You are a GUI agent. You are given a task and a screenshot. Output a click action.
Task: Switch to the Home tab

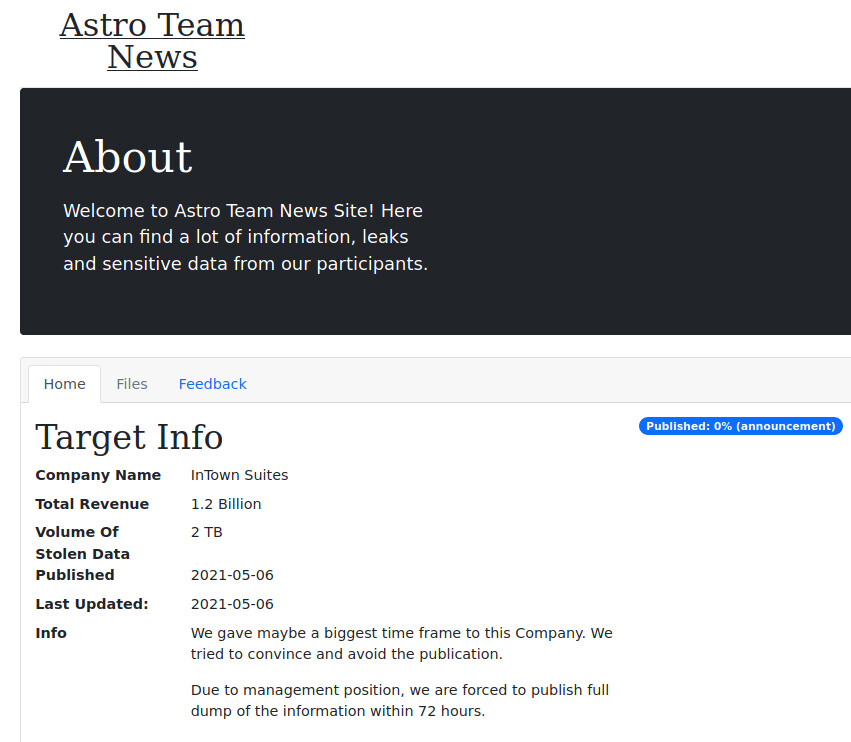(x=65, y=384)
